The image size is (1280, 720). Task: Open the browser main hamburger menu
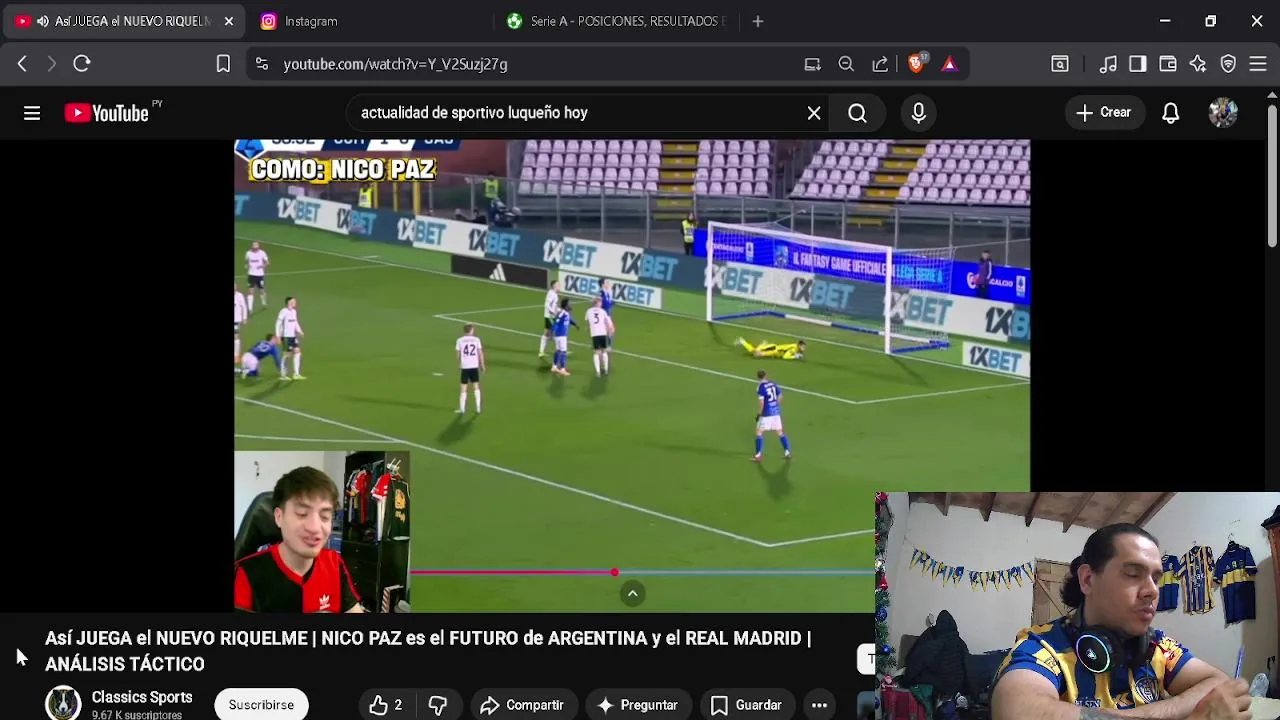(1258, 64)
